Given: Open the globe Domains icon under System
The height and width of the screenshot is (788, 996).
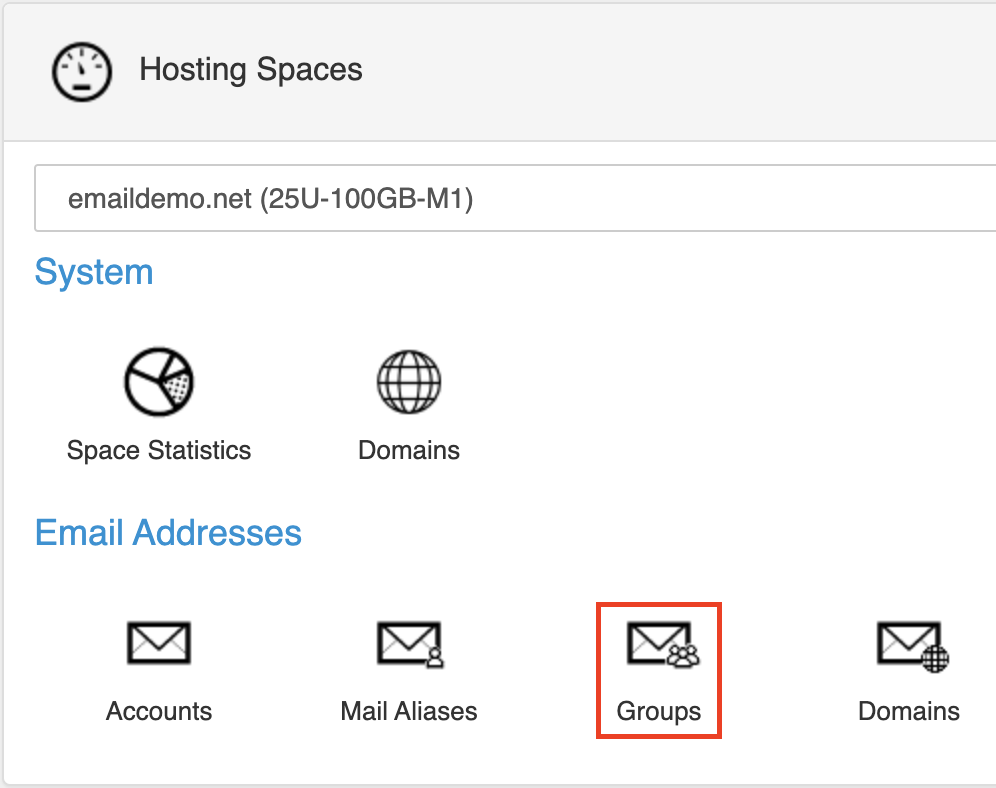Looking at the screenshot, I should [x=409, y=382].
